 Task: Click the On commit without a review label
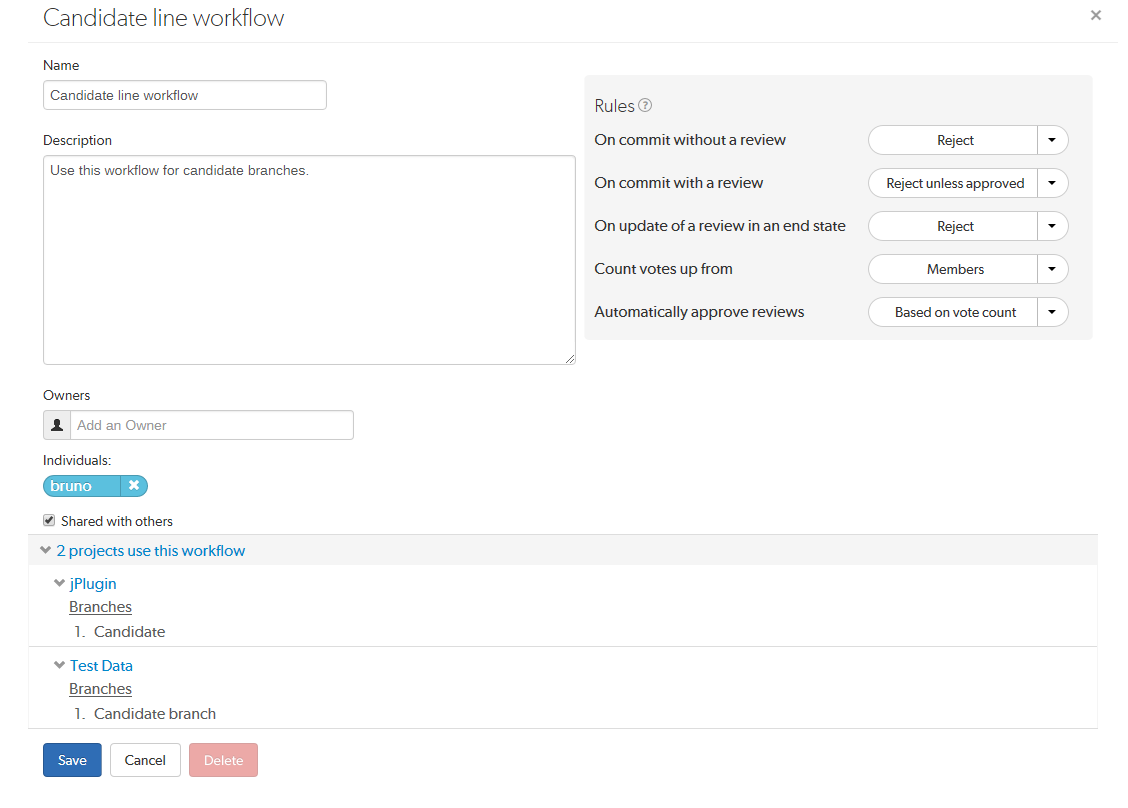(x=690, y=140)
